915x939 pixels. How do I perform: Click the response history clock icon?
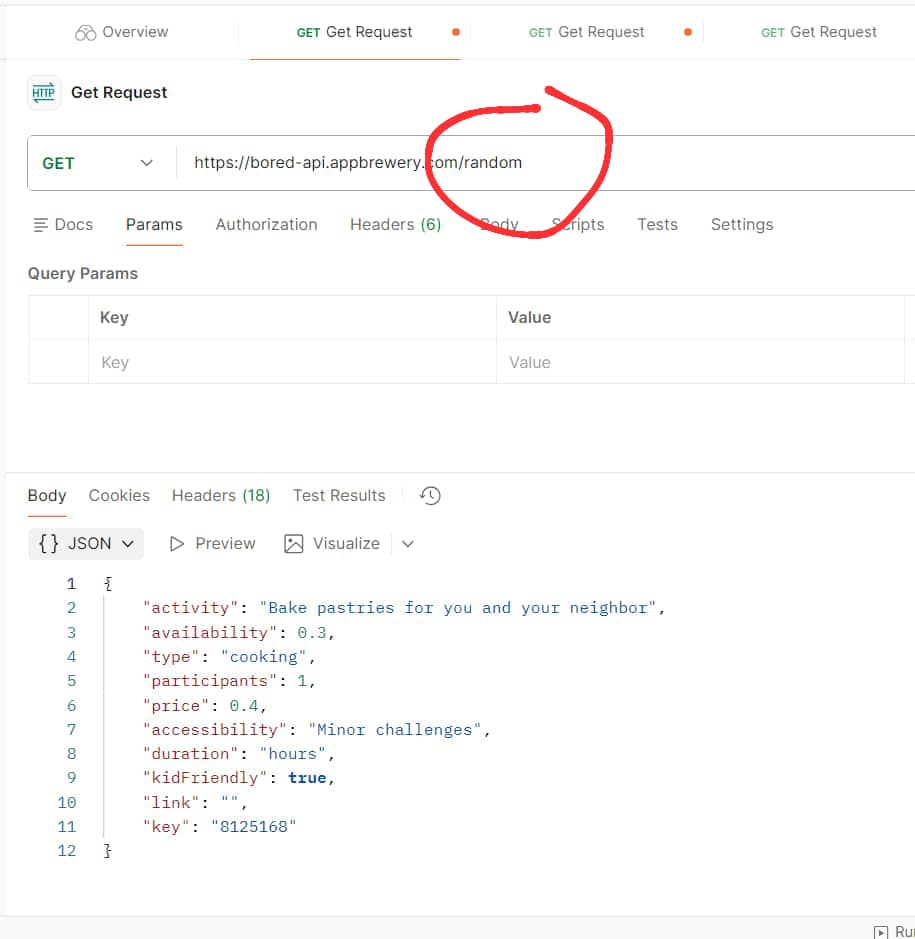(429, 495)
